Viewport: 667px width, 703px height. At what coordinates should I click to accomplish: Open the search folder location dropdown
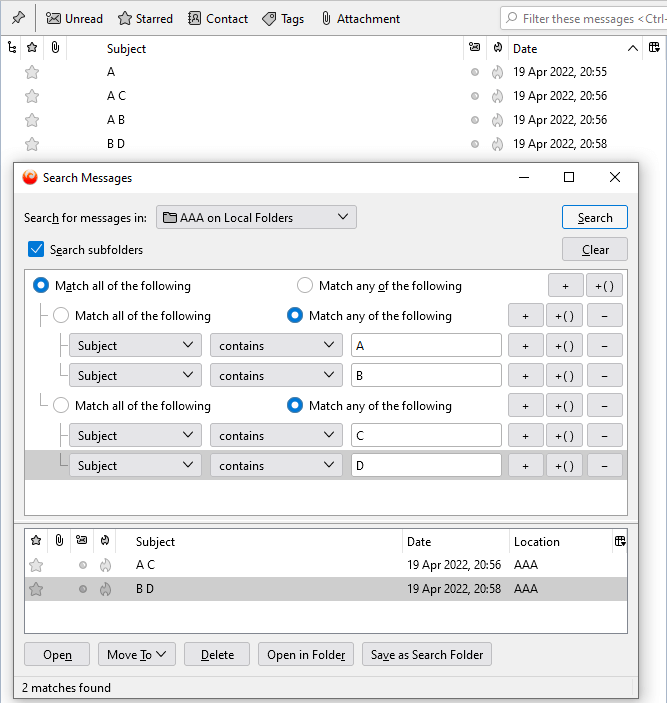256,217
